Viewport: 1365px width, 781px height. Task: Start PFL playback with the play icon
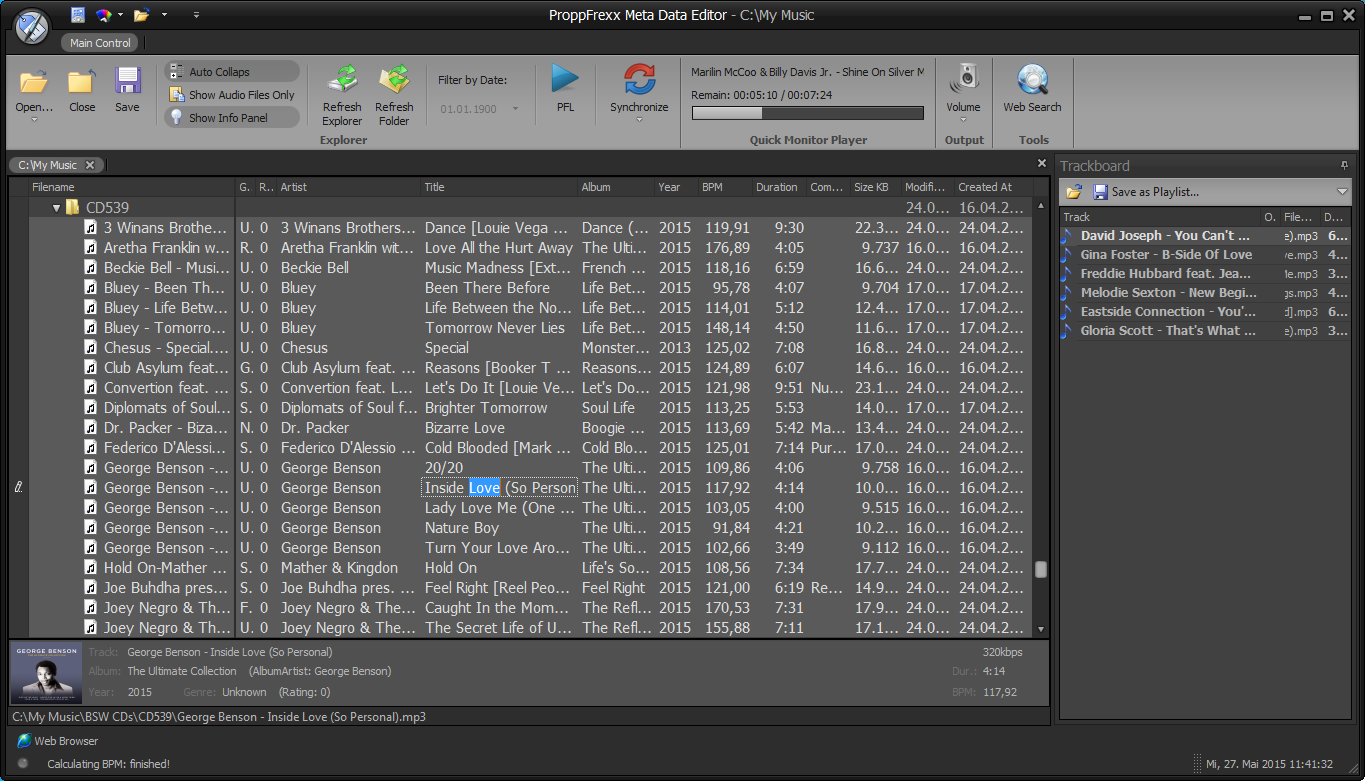pyautogui.click(x=565, y=80)
